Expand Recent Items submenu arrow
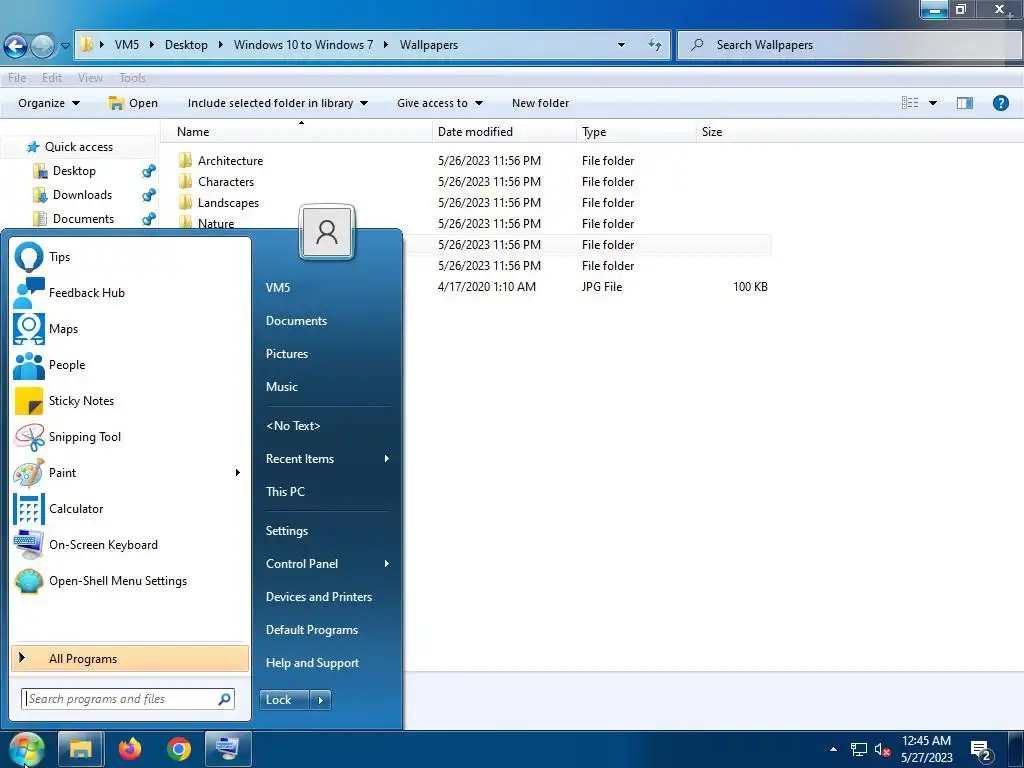This screenshot has height=768, width=1024. 387,458
